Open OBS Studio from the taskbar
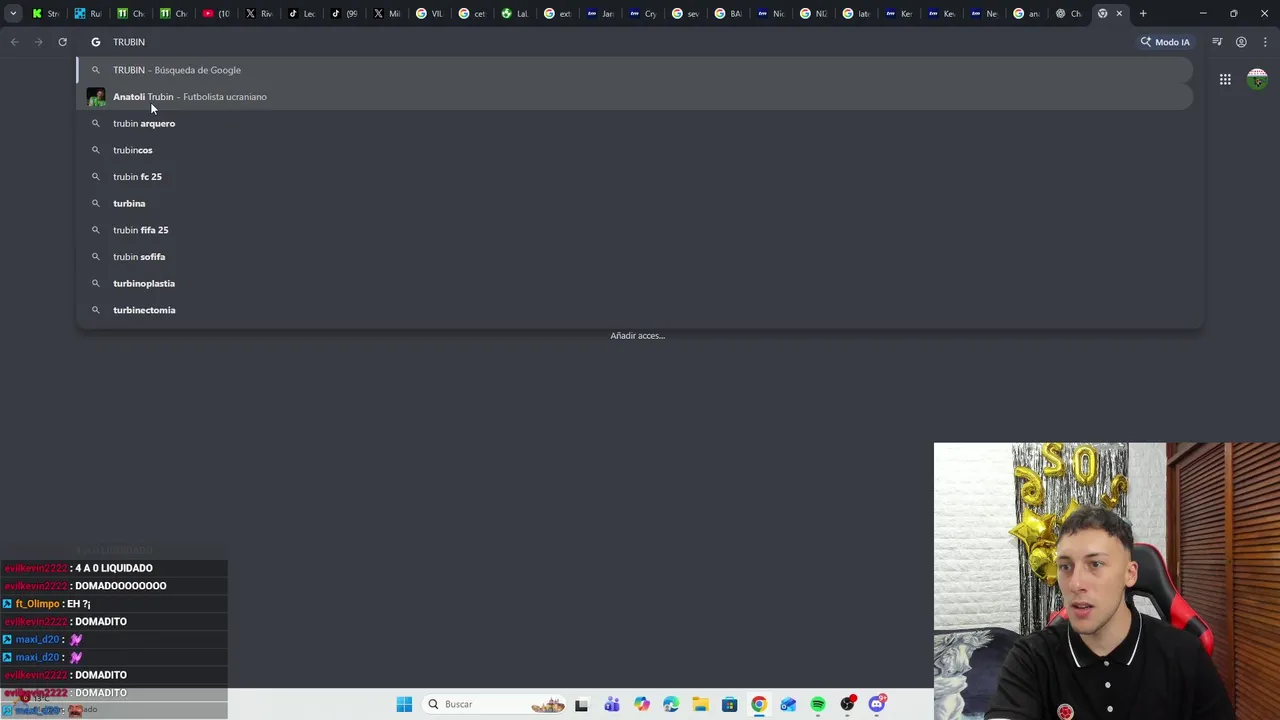1280x720 pixels. click(848, 704)
